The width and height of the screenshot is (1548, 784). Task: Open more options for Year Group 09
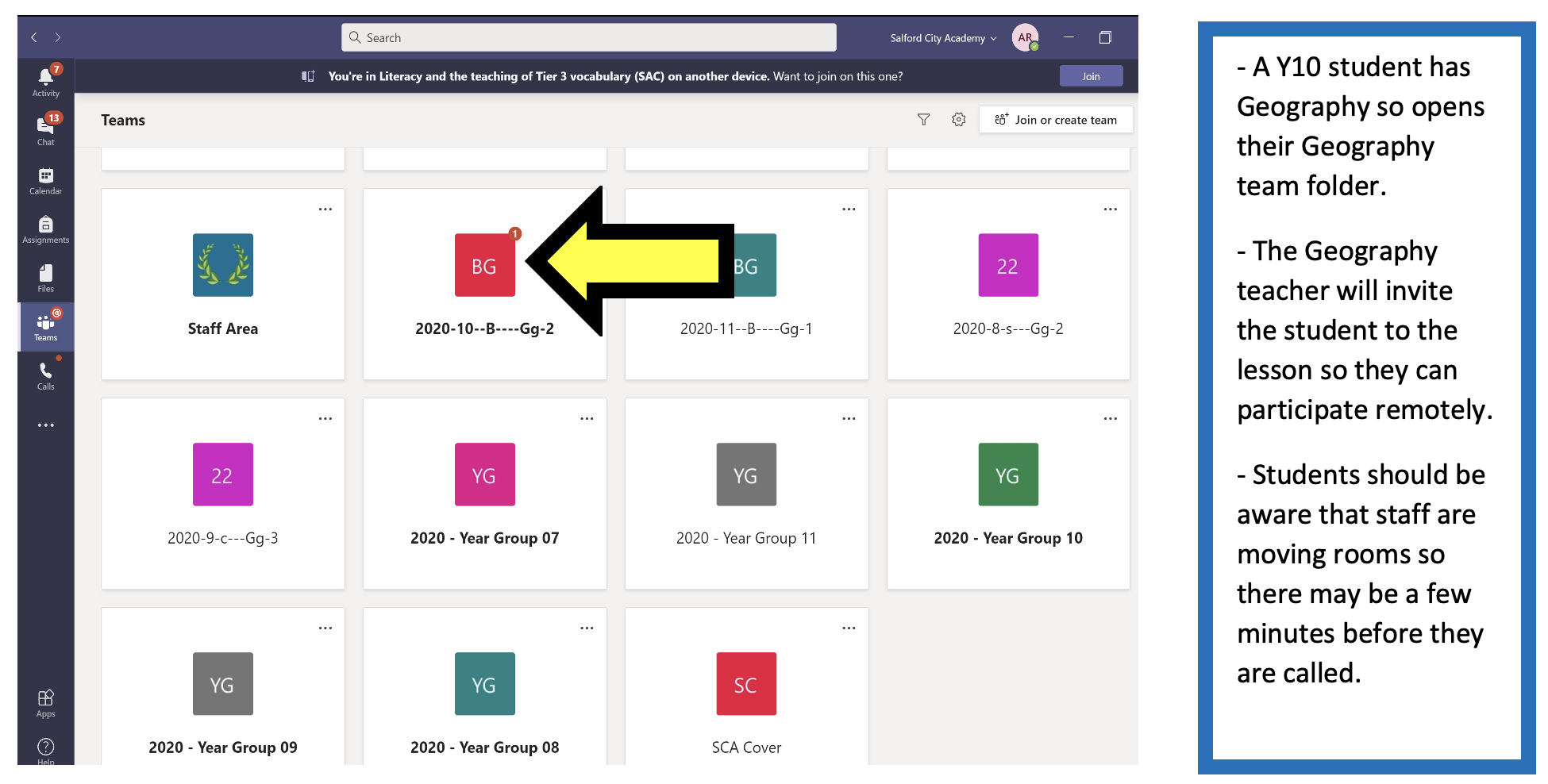tap(325, 628)
